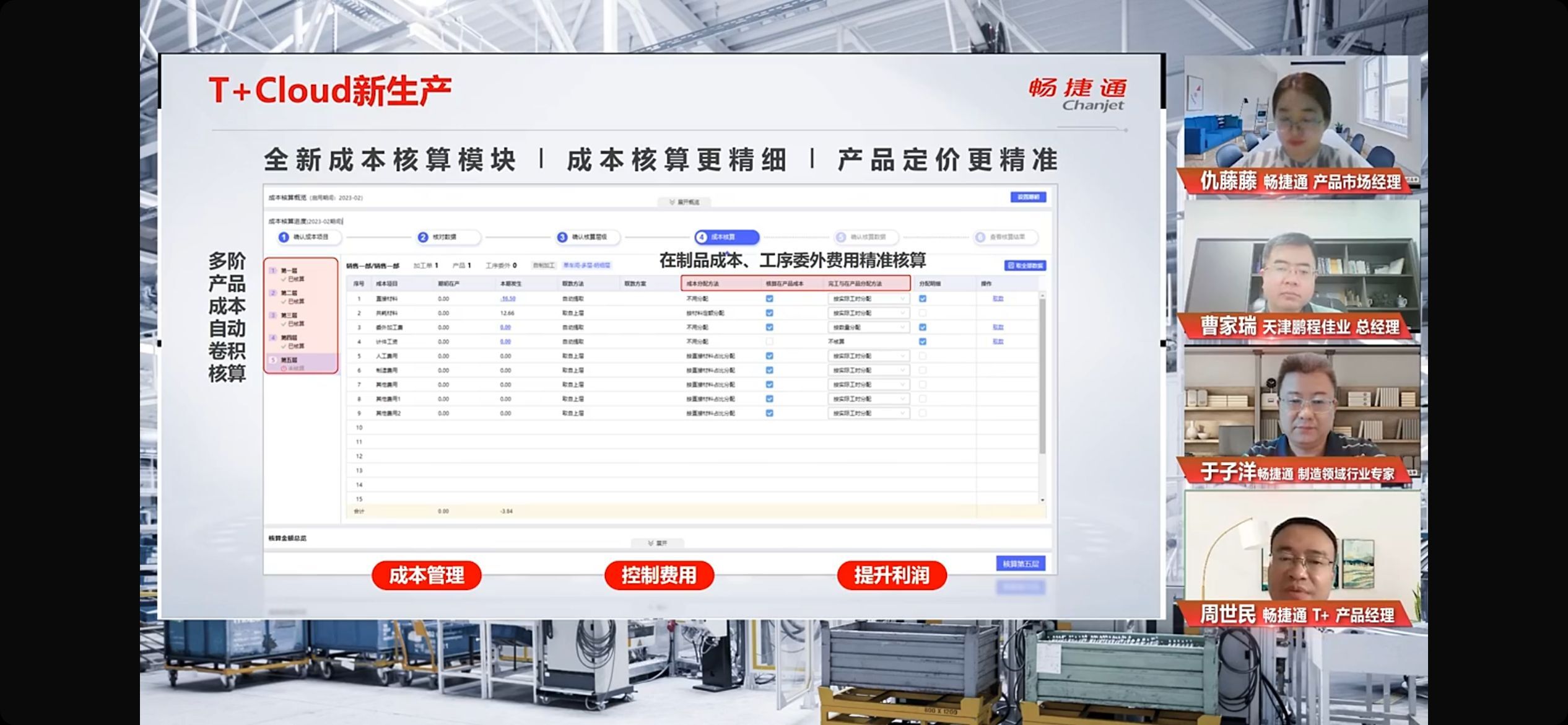Click the 不核算 text in row 4 计件工资
The height and width of the screenshot is (725, 1568).
836,341
